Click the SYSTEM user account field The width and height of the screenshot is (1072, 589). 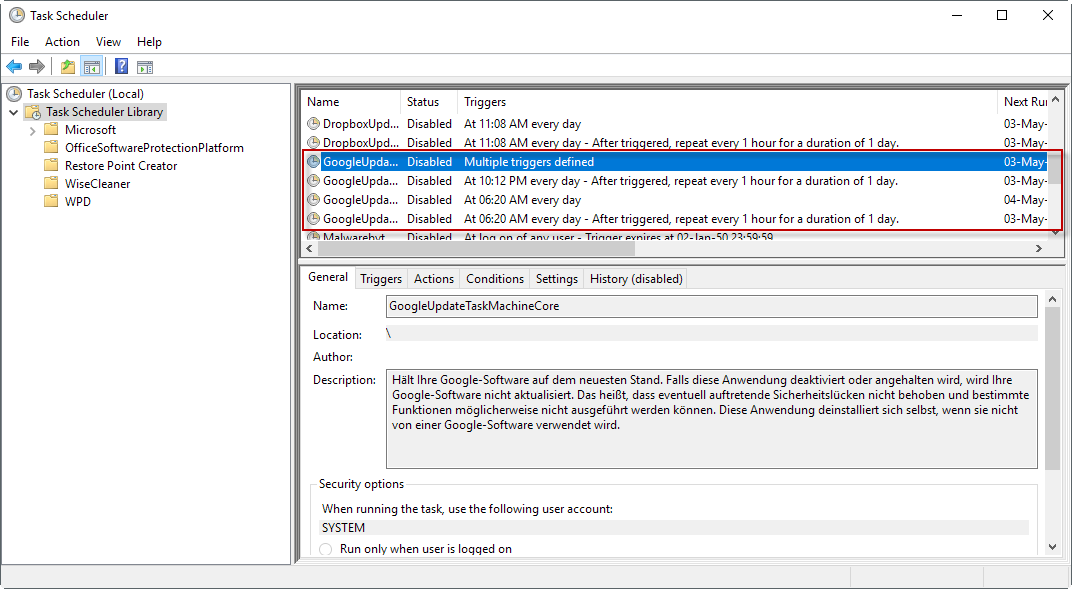[675, 528]
